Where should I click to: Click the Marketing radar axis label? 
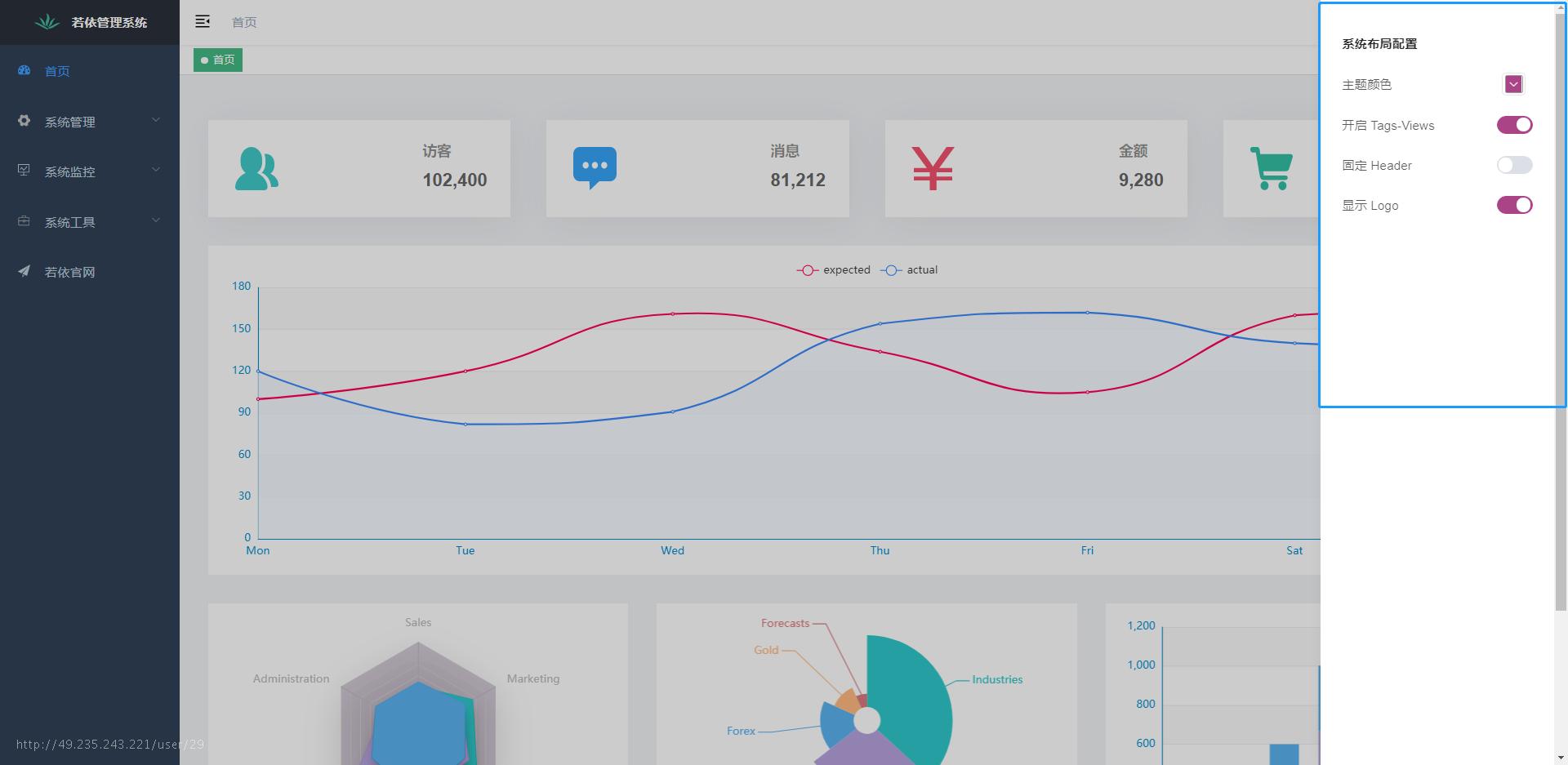point(533,678)
